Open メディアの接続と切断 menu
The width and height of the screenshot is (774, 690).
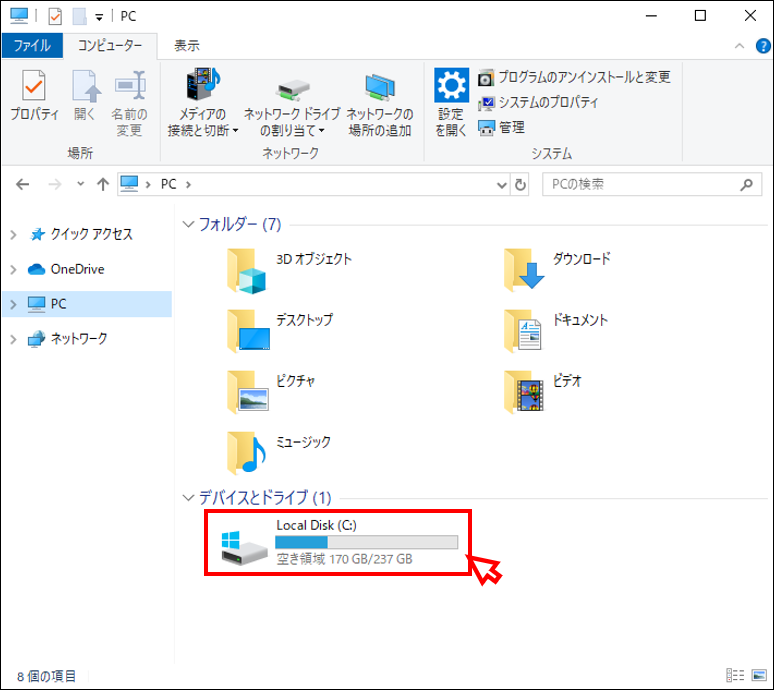(x=203, y=103)
